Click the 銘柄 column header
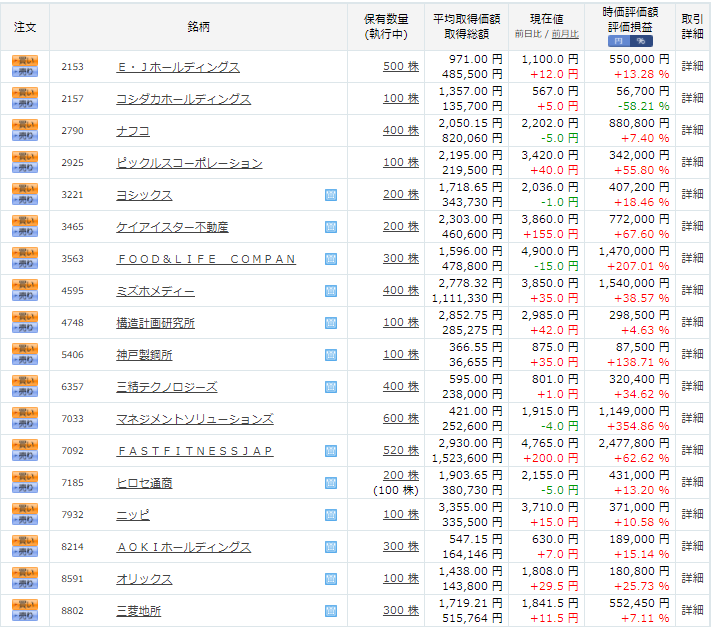The height and width of the screenshot is (627, 712). pyautogui.click(x=198, y=27)
